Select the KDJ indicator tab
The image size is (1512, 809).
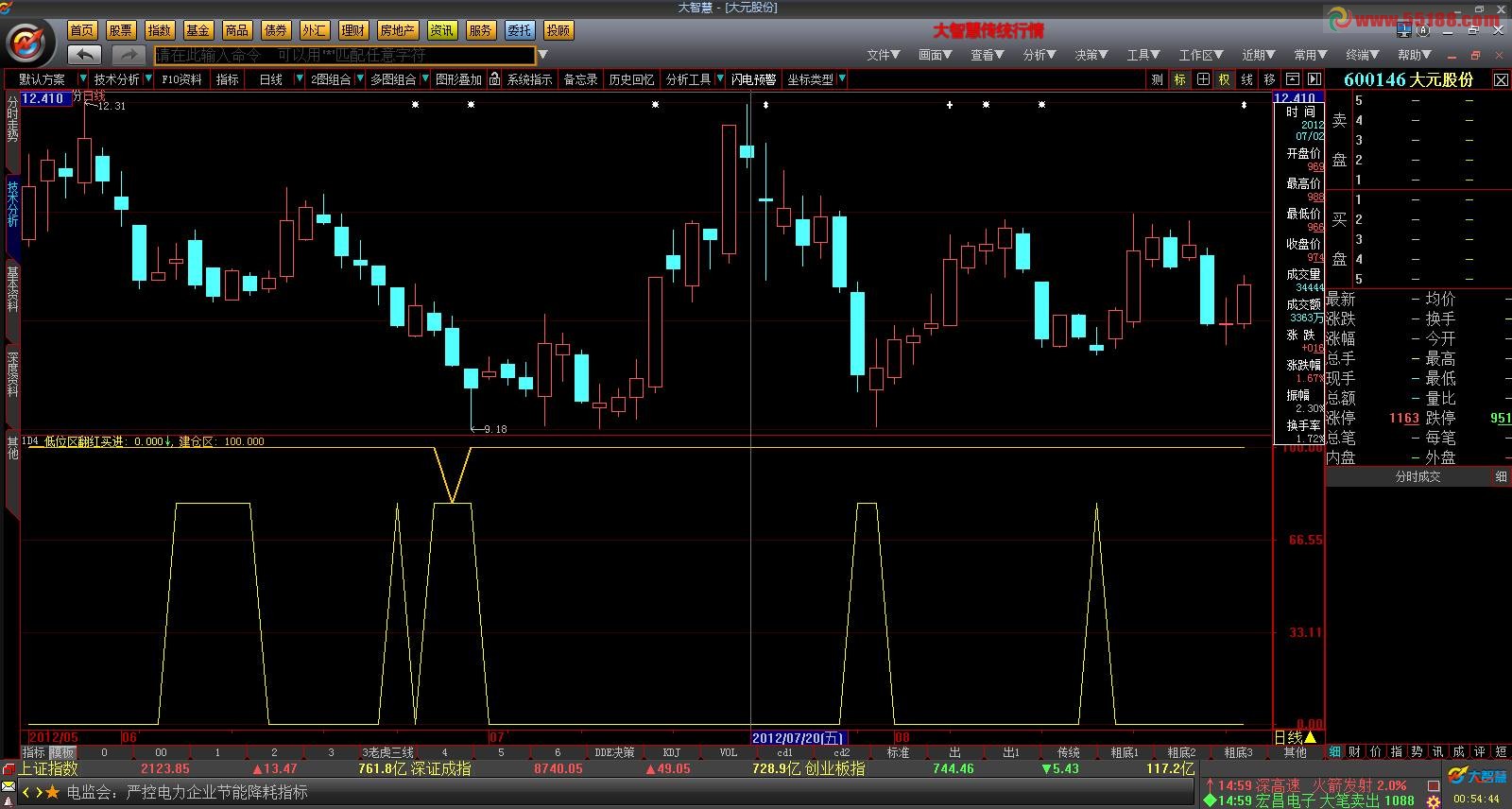pos(671,752)
